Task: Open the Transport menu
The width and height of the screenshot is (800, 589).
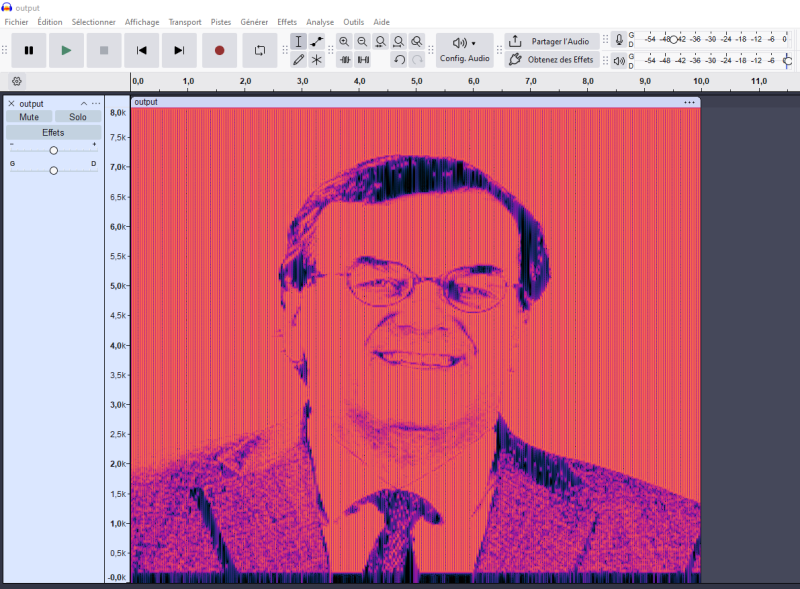Action: [185, 21]
